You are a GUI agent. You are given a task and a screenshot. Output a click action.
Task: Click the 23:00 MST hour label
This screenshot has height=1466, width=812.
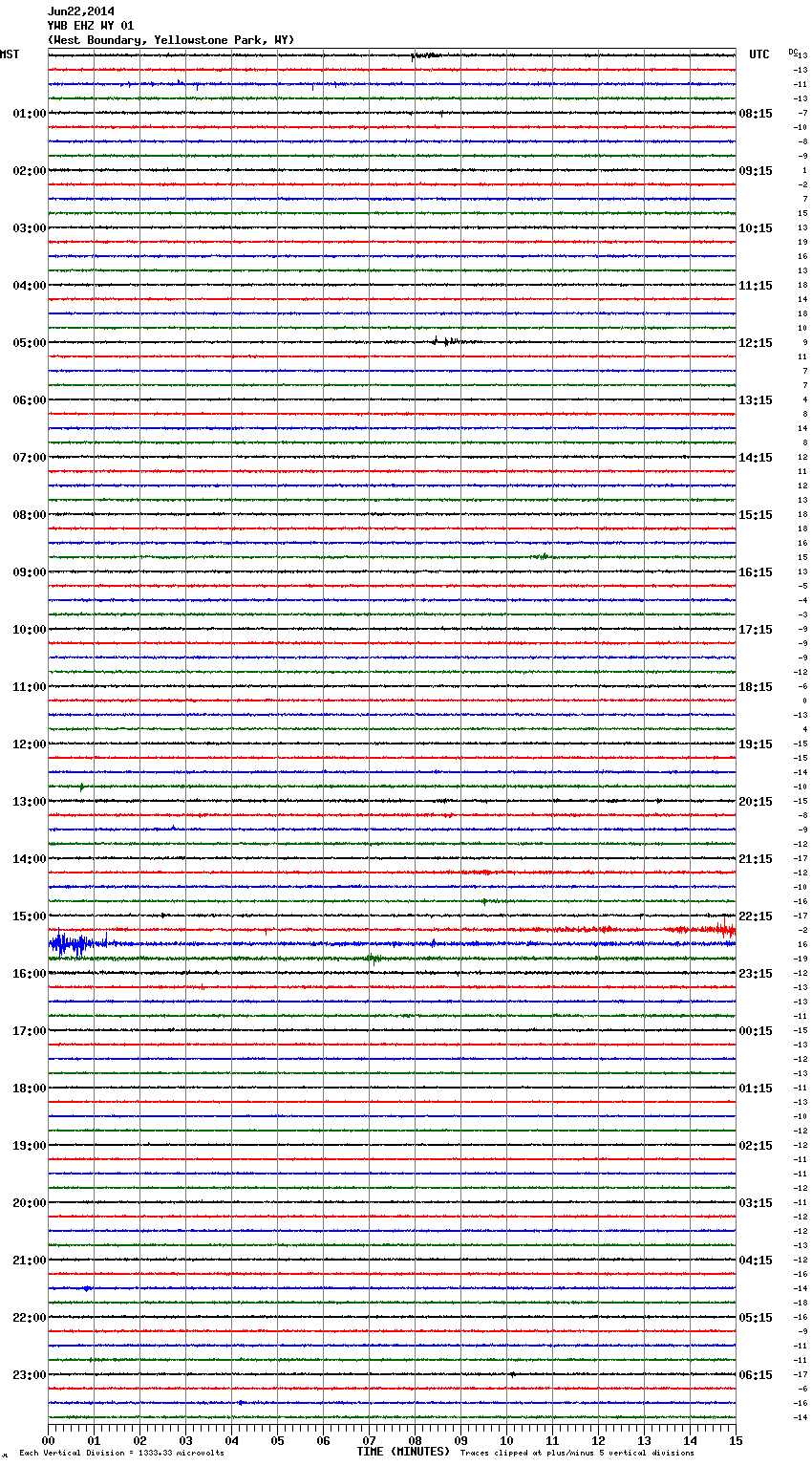tap(29, 1375)
